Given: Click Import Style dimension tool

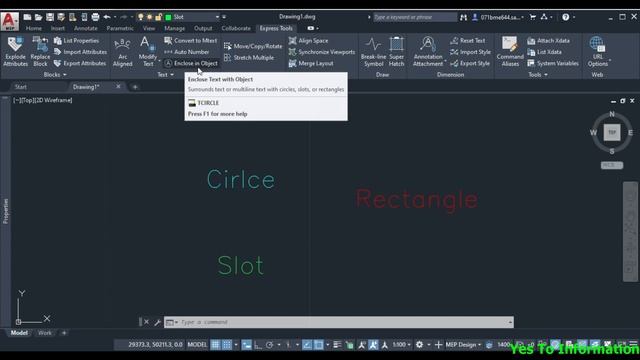Looking at the screenshot, I should point(470,52).
